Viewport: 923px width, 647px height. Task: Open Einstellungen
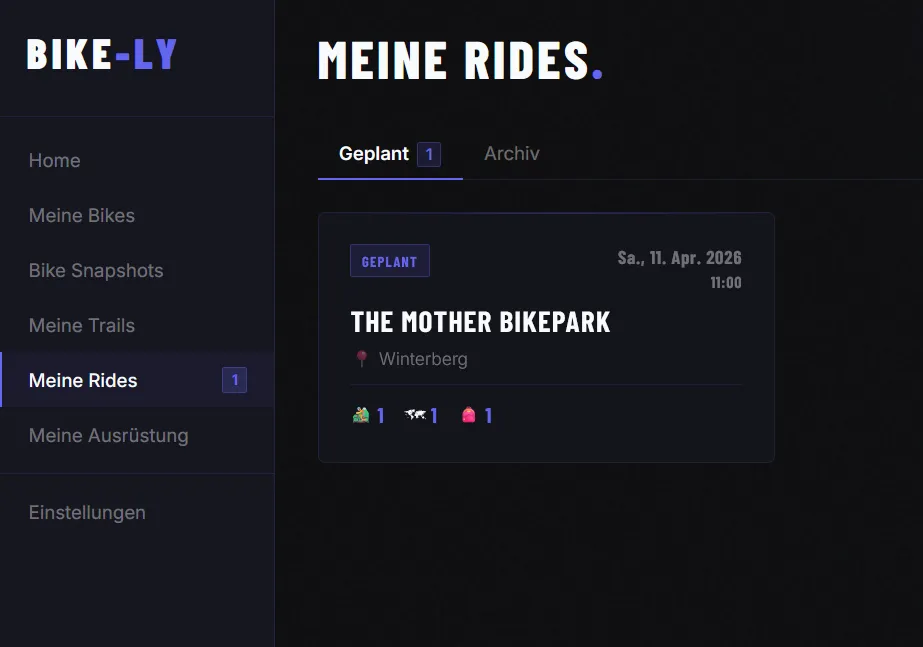click(87, 512)
